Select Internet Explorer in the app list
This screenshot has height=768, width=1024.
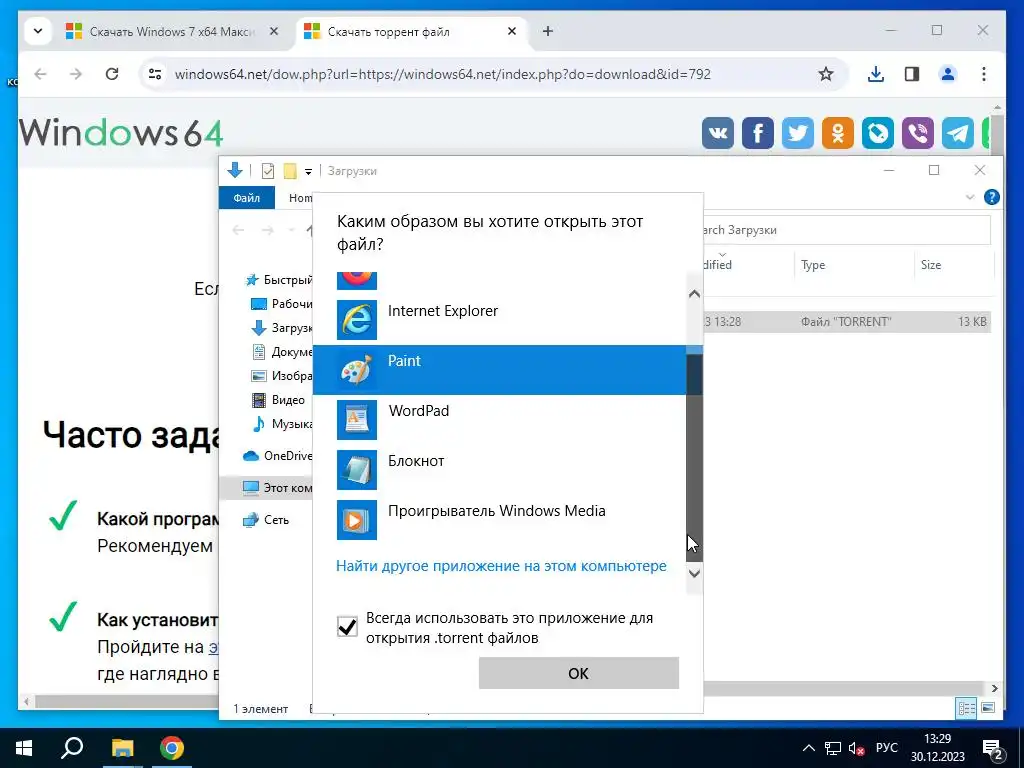(500, 319)
